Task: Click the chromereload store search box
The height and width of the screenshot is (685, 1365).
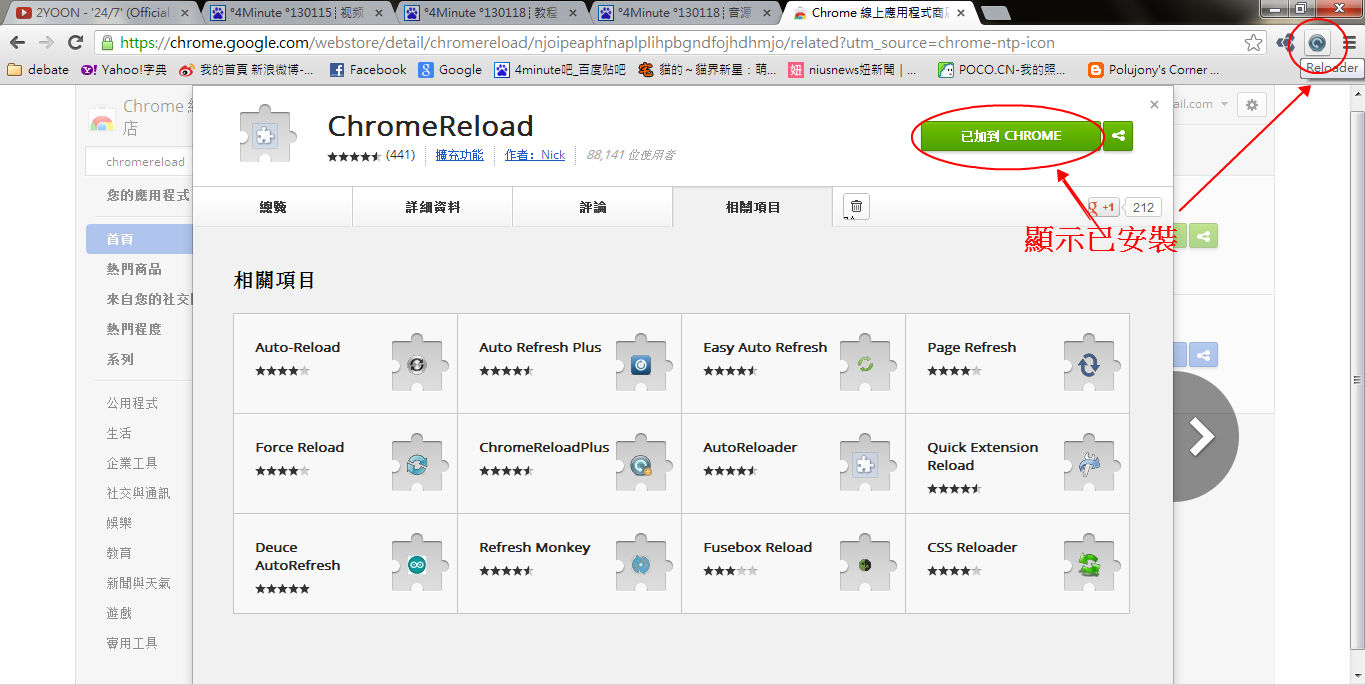Action: pyautogui.click(x=138, y=162)
